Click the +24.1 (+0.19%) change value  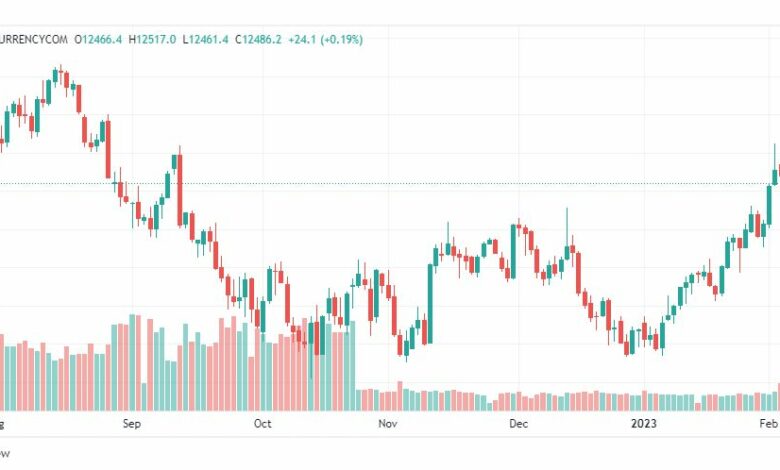click(x=326, y=39)
